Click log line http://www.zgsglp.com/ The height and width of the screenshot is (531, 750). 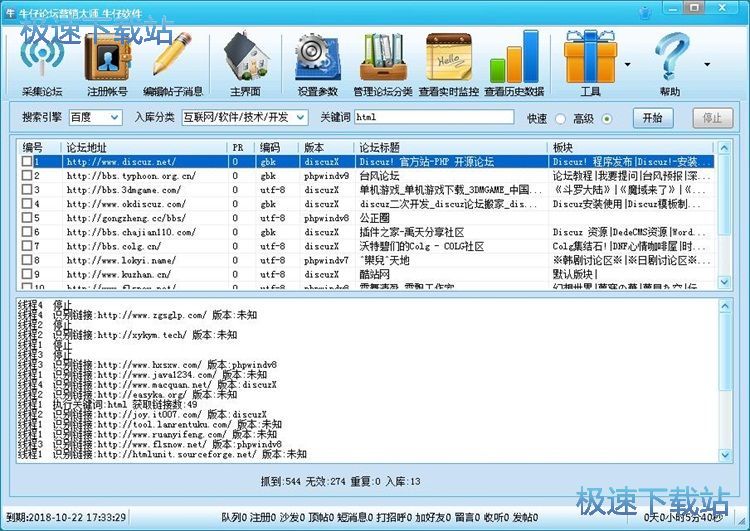click(x=137, y=315)
